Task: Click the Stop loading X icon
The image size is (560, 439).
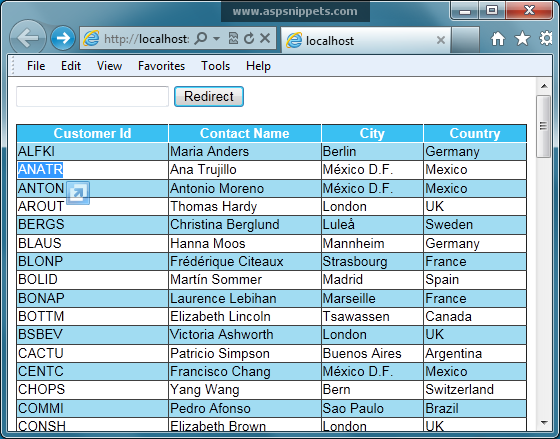Action: pos(265,38)
